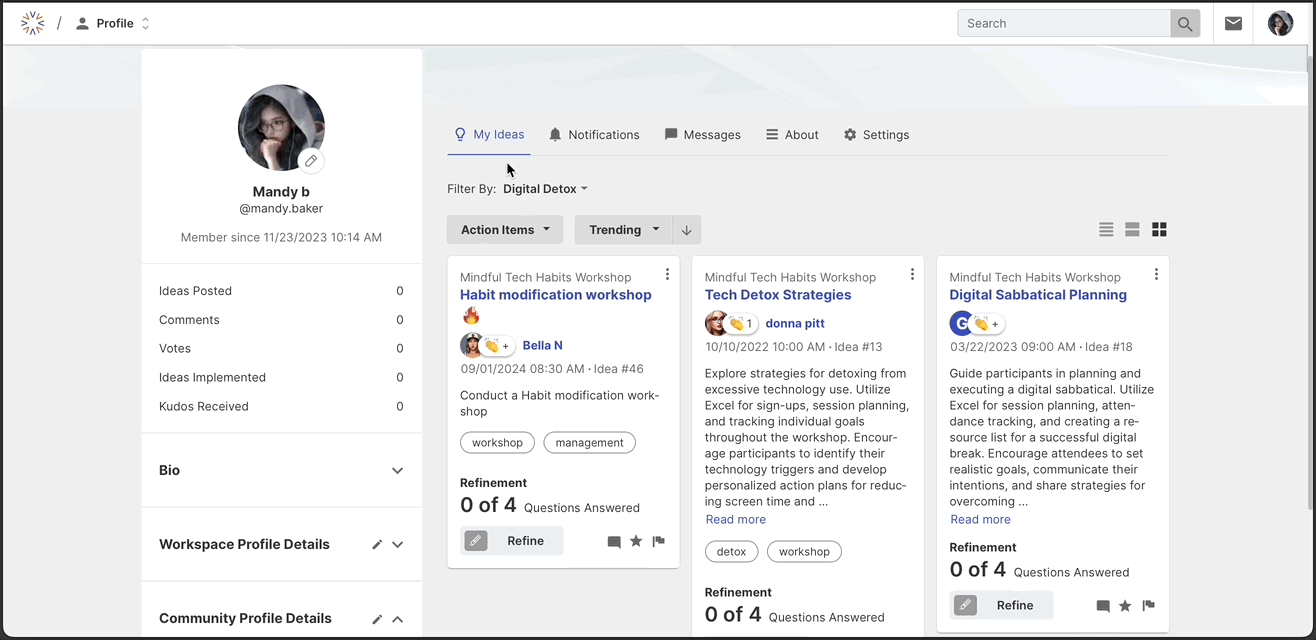Star the Habit modification workshop idea
Viewport: 1316px width, 640px height.
[636, 542]
